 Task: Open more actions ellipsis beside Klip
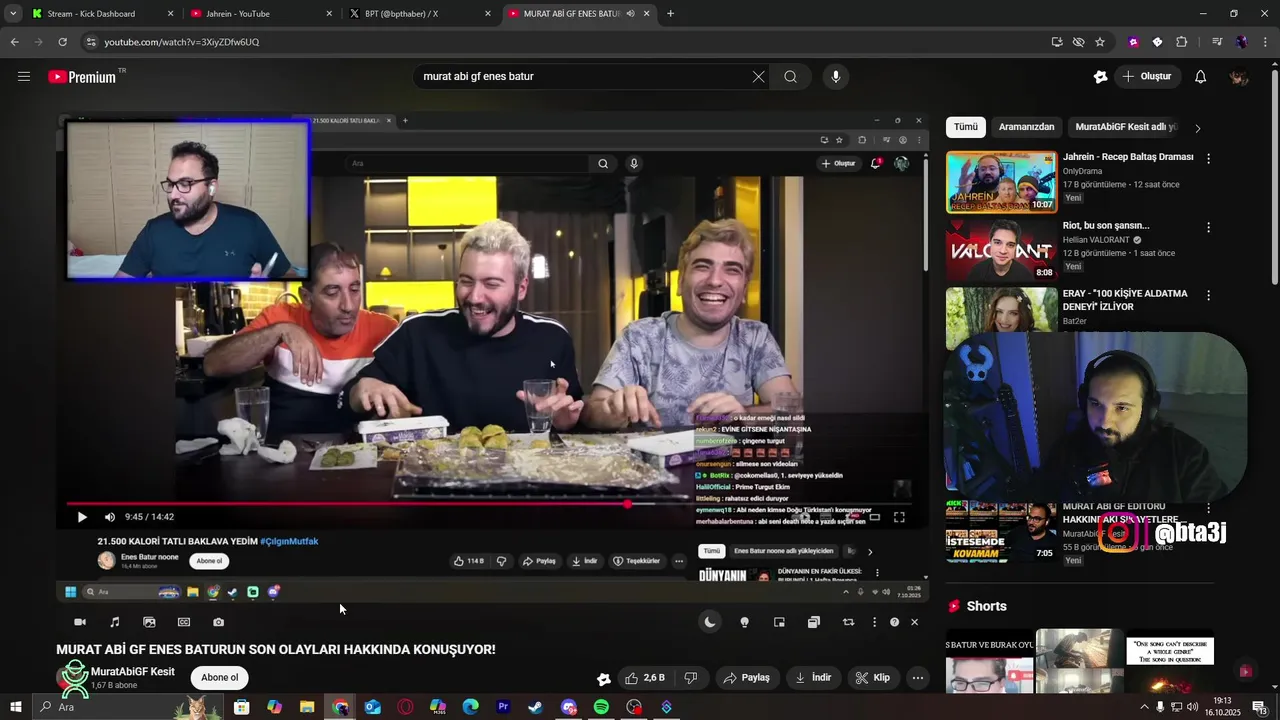(x=917, y=678)
